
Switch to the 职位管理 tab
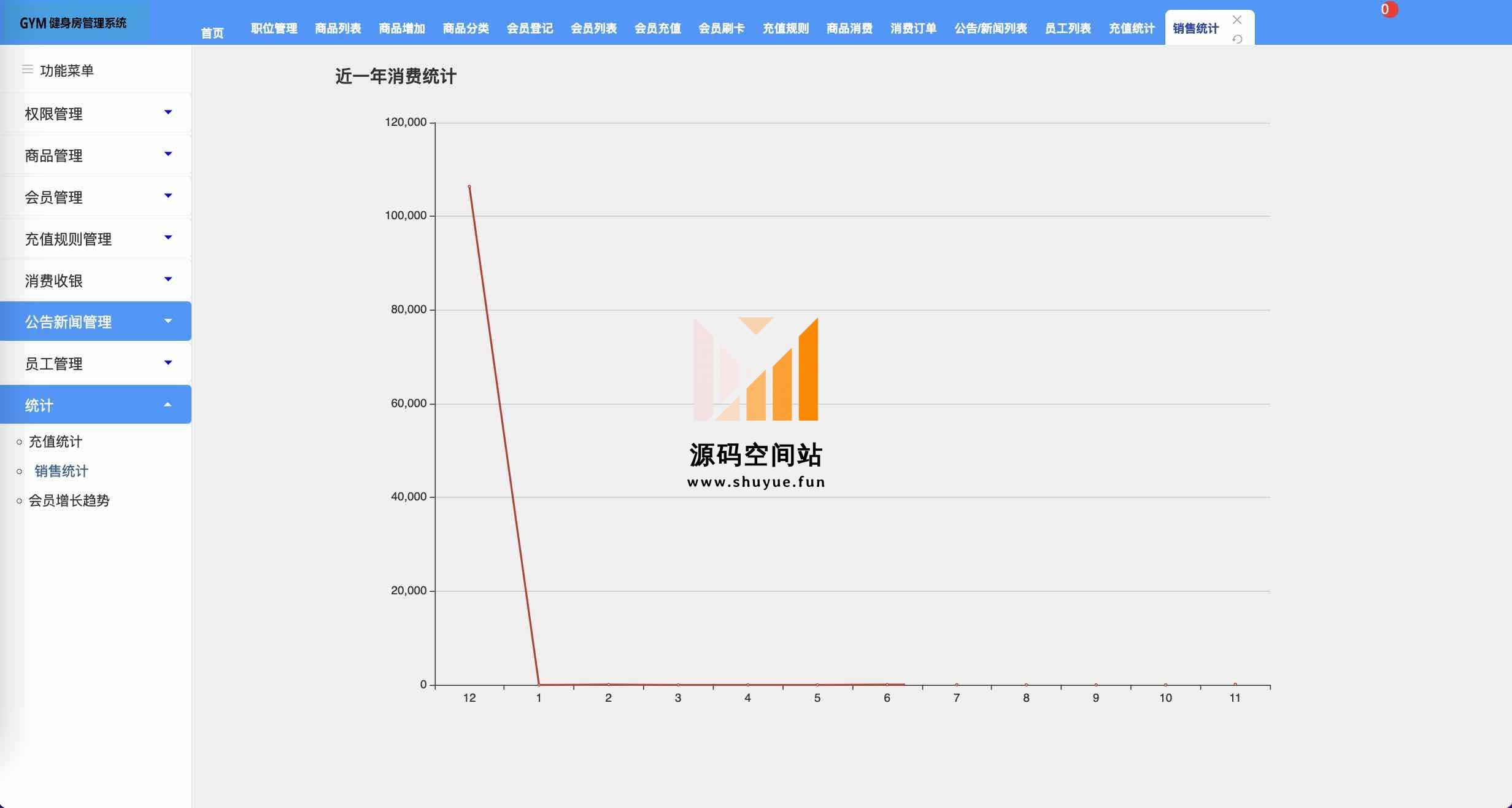[x=274, y=28]
